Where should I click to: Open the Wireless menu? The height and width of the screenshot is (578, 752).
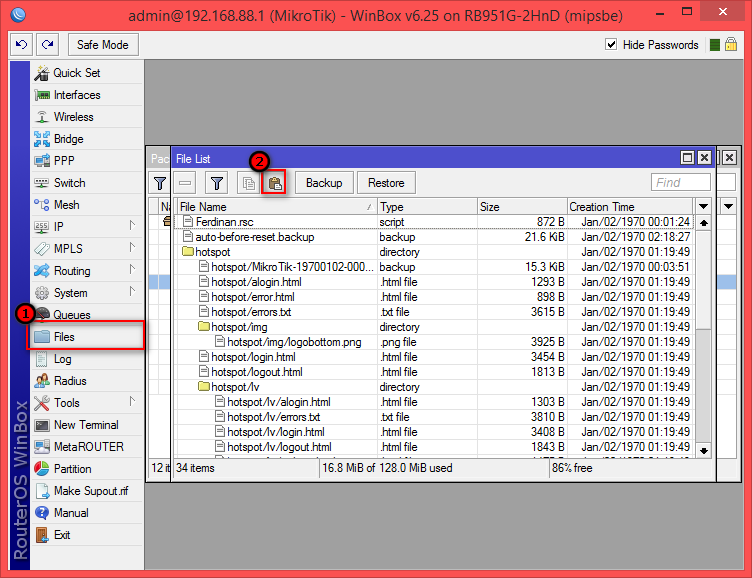click(88, 117)
